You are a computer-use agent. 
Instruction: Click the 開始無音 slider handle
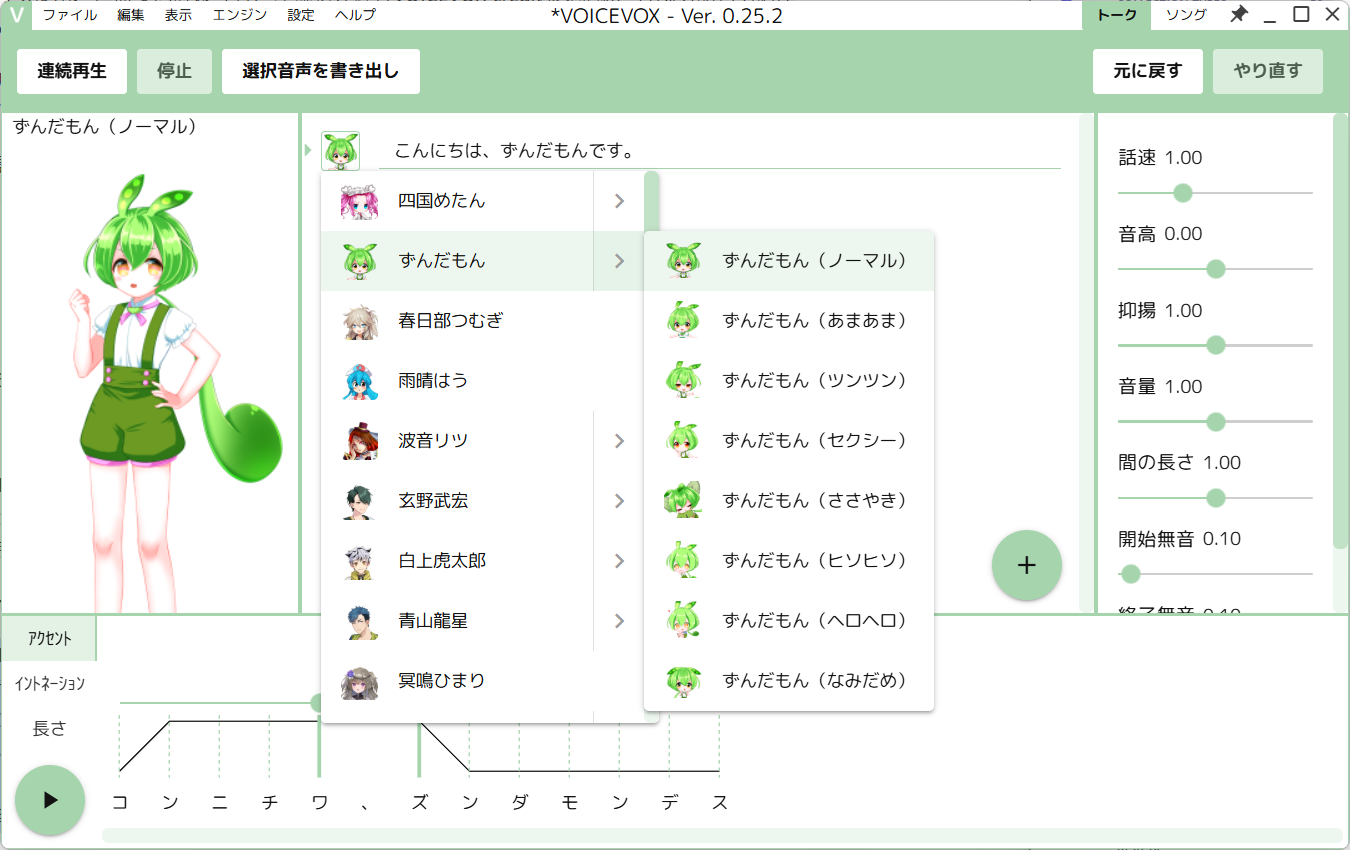(1130, 574)
